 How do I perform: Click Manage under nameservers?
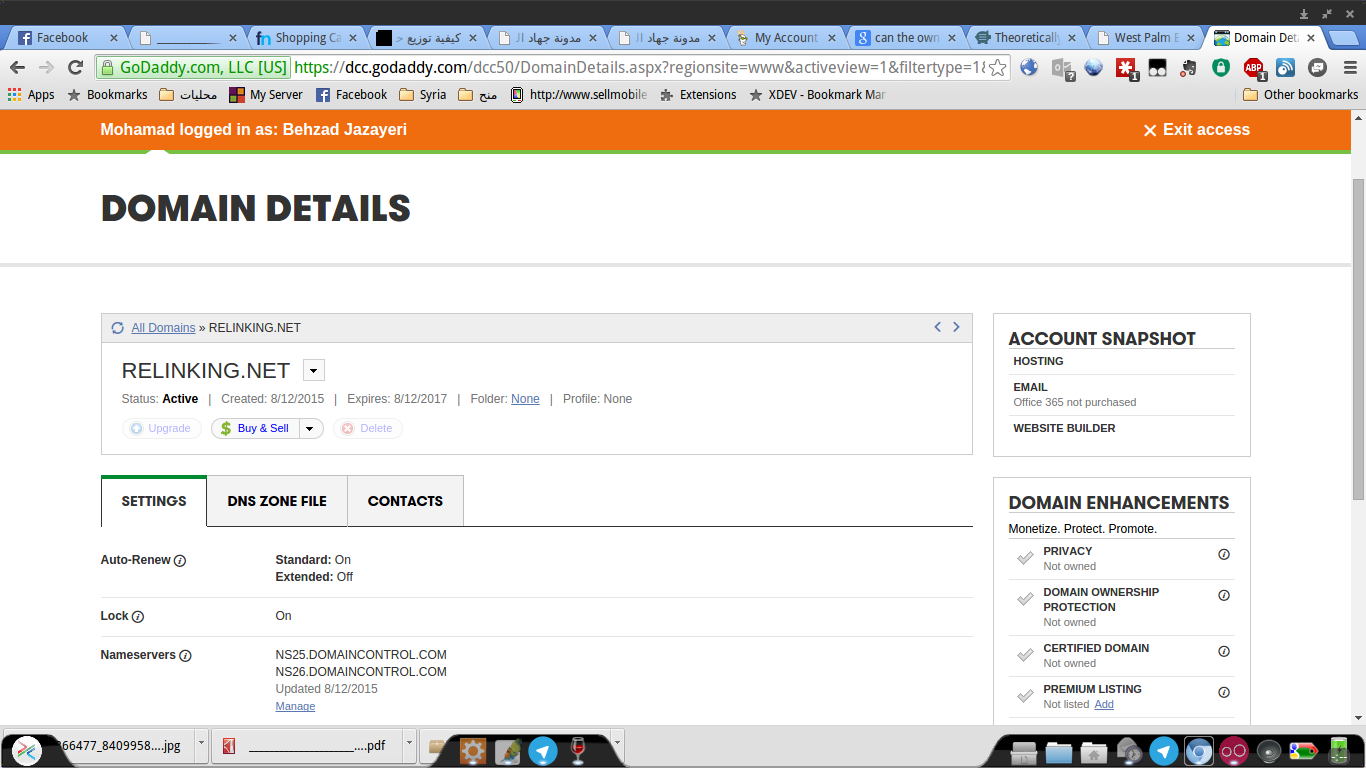point(295,706)
